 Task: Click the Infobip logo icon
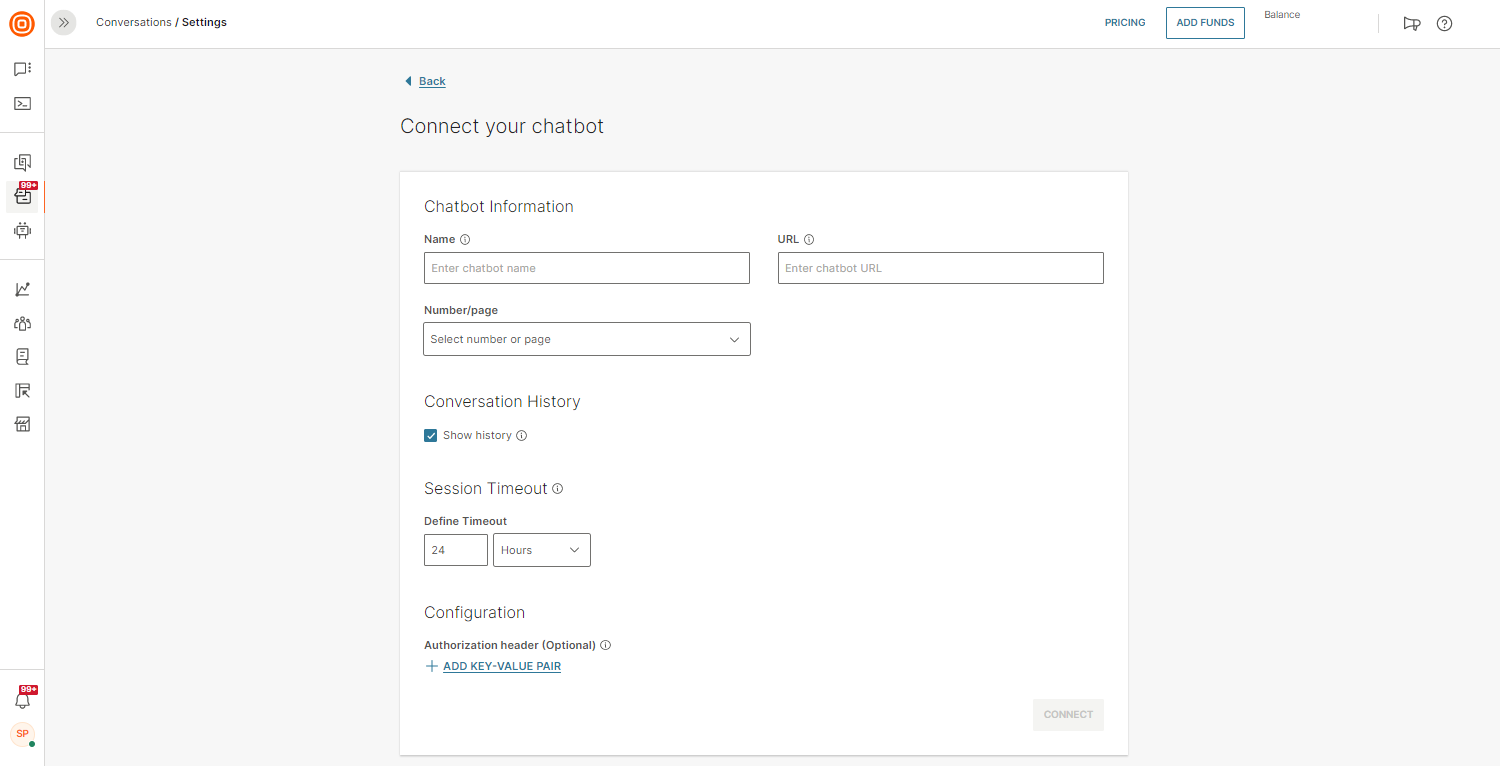click(22, 24)
